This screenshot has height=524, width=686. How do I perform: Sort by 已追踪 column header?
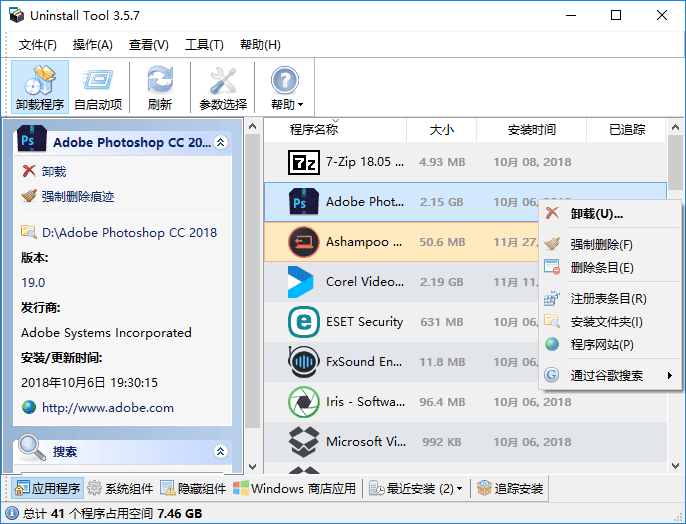(x=626, y=130)
